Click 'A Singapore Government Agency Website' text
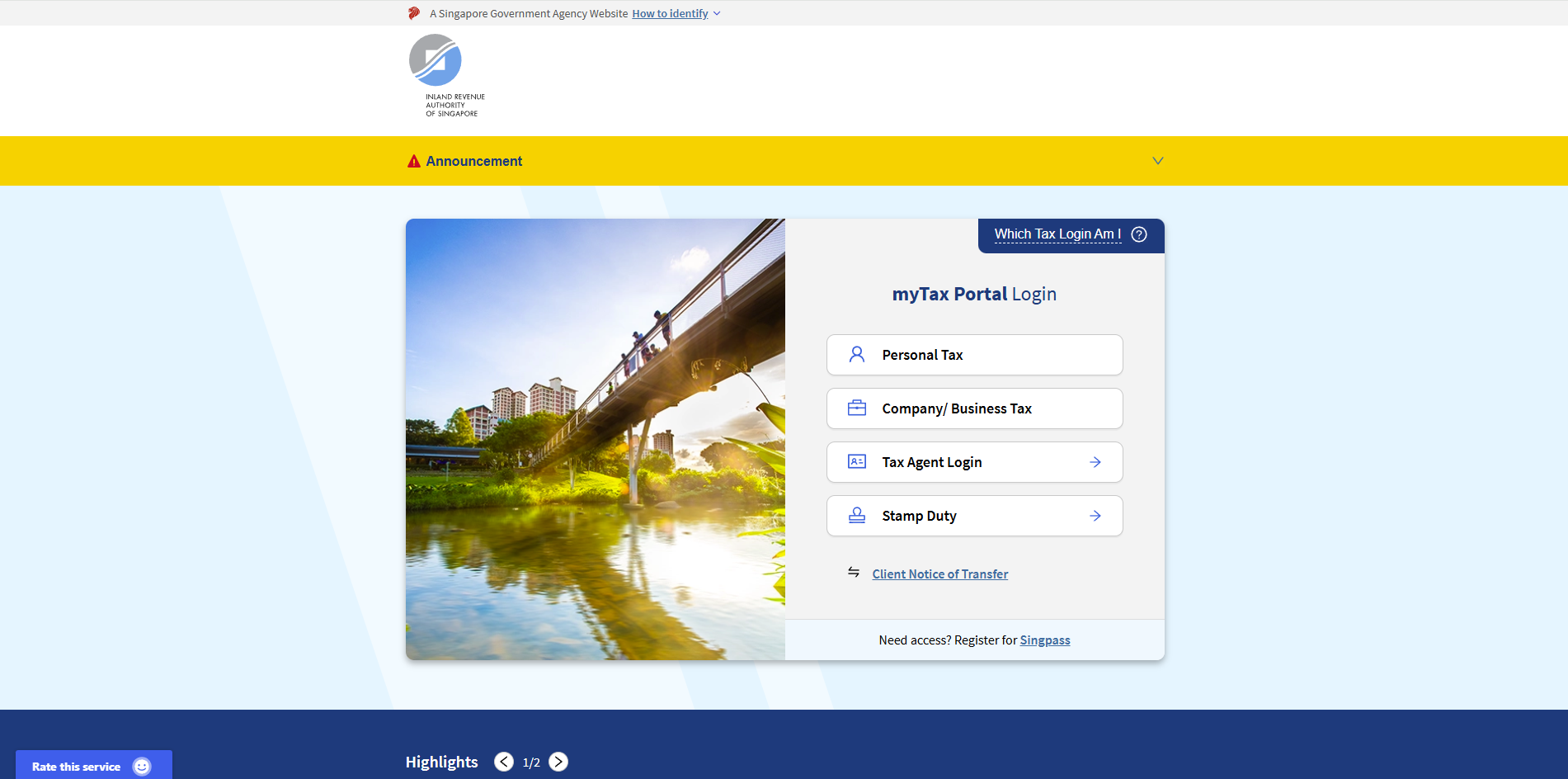The width and height of the screenshot is (1568, 779). [529, 14]
